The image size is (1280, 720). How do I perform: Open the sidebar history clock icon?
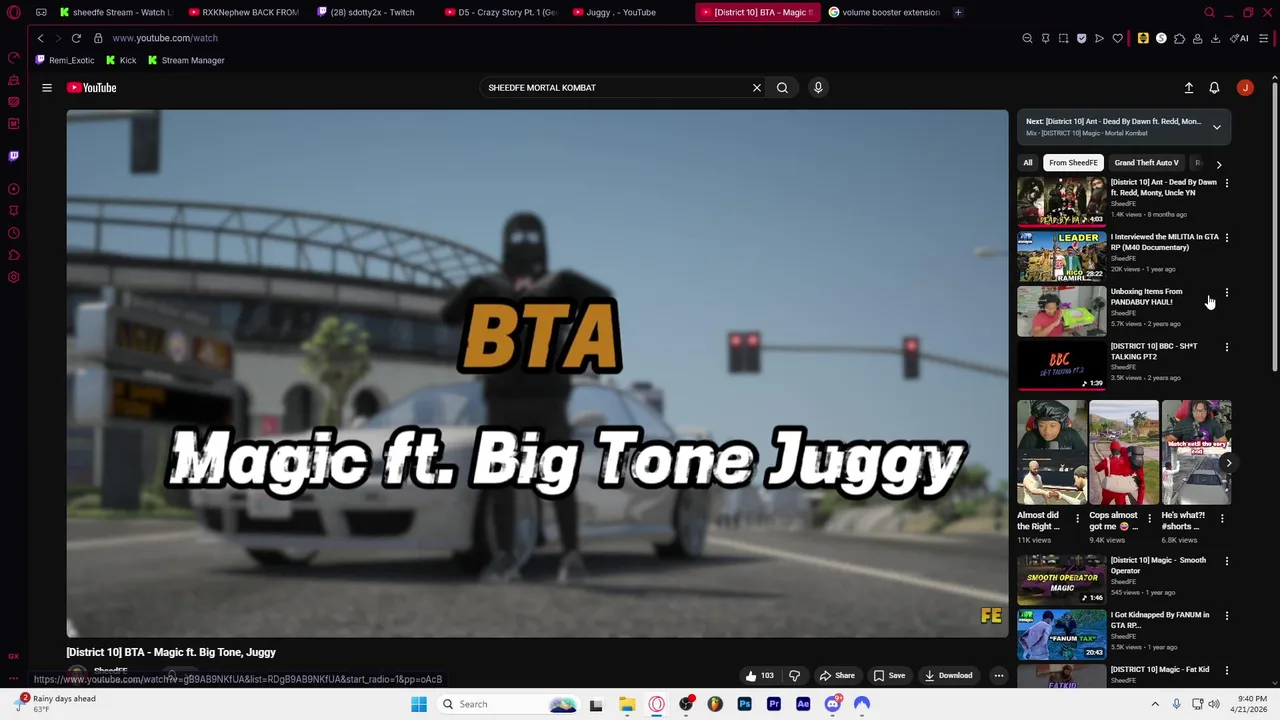click(x=14, y=233)
